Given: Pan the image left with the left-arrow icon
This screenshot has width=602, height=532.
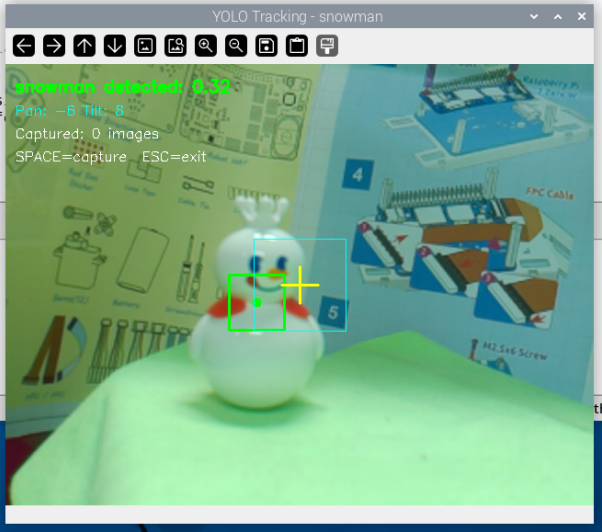Looking at the screenshot, I should 24,46.
